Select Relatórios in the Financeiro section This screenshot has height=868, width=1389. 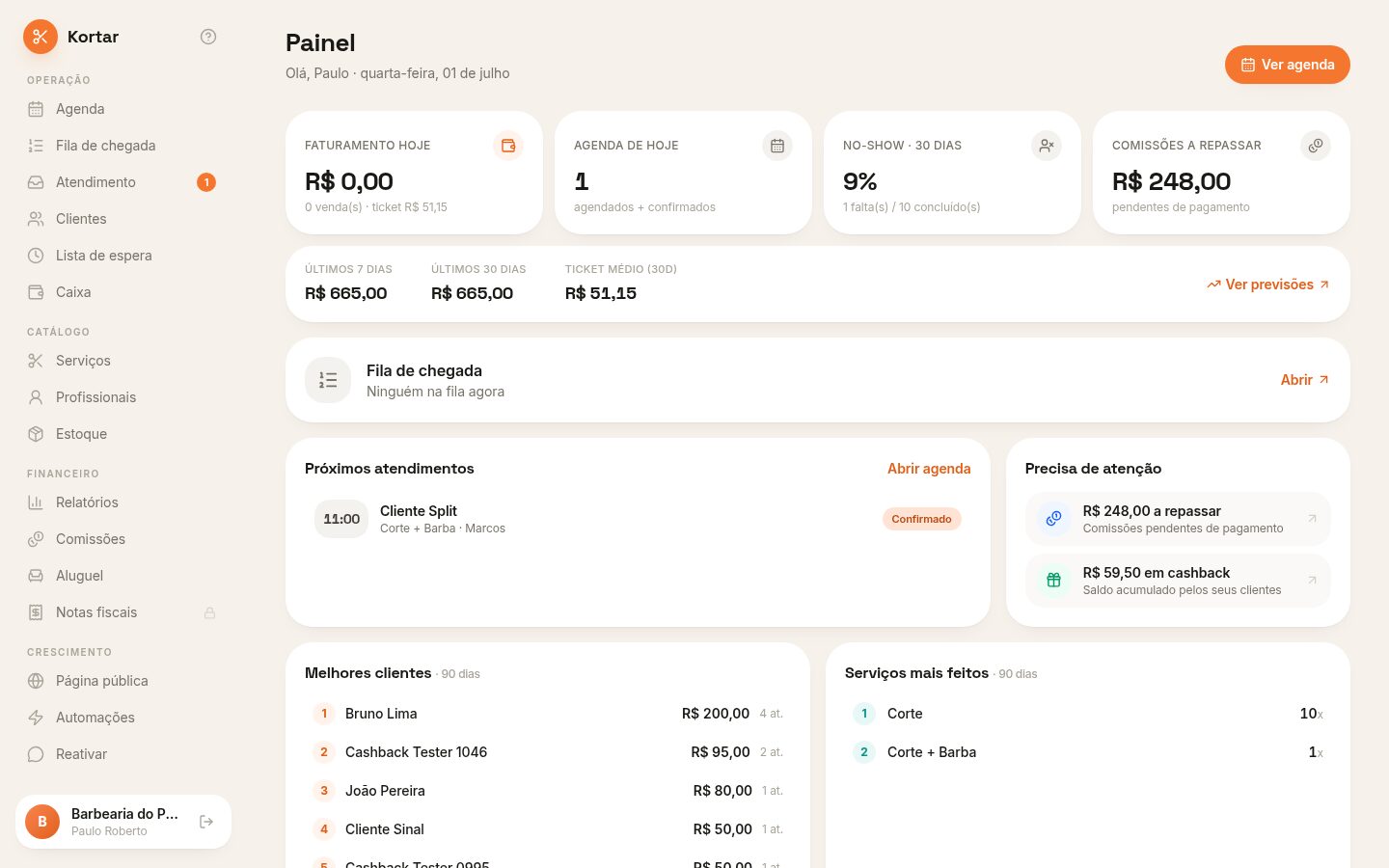[123, 502]
